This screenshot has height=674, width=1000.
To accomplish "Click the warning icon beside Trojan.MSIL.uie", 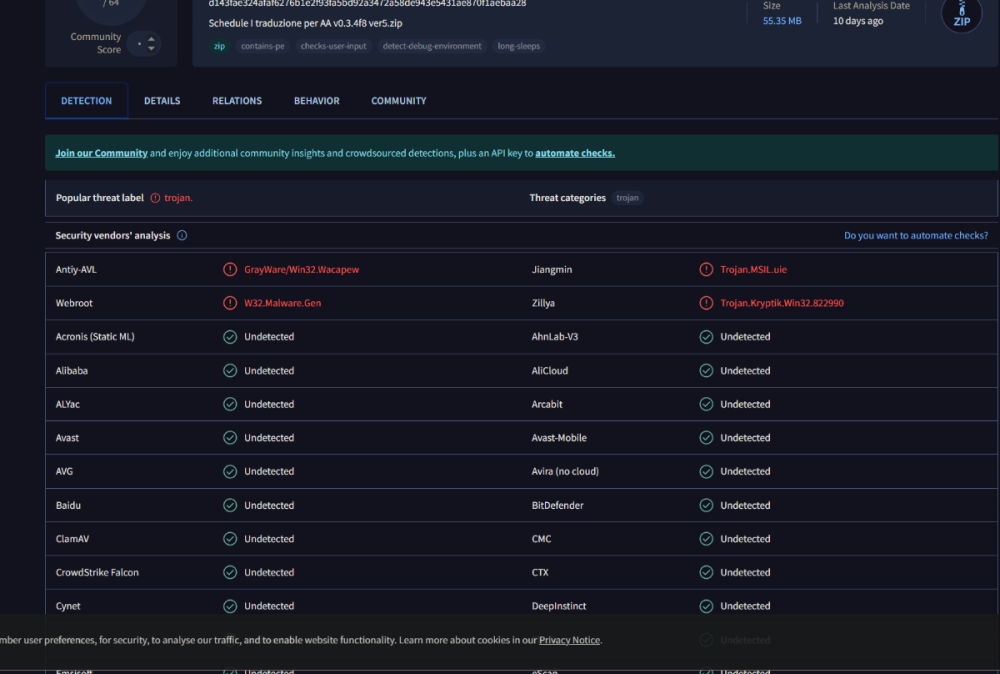I will [706, 270].
